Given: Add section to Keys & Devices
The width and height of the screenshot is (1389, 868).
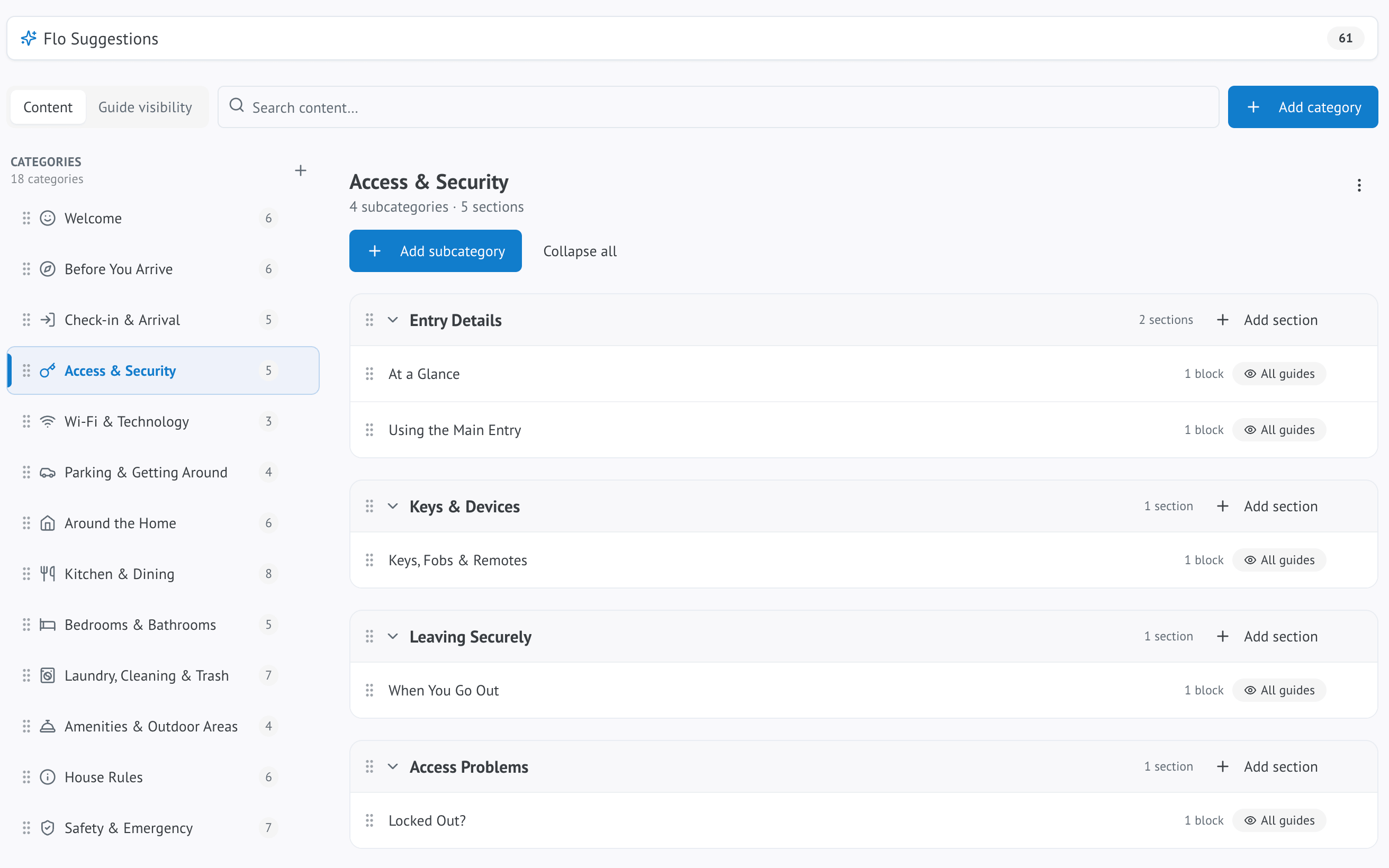Looking at the screenshot, I should (1268, 507).
